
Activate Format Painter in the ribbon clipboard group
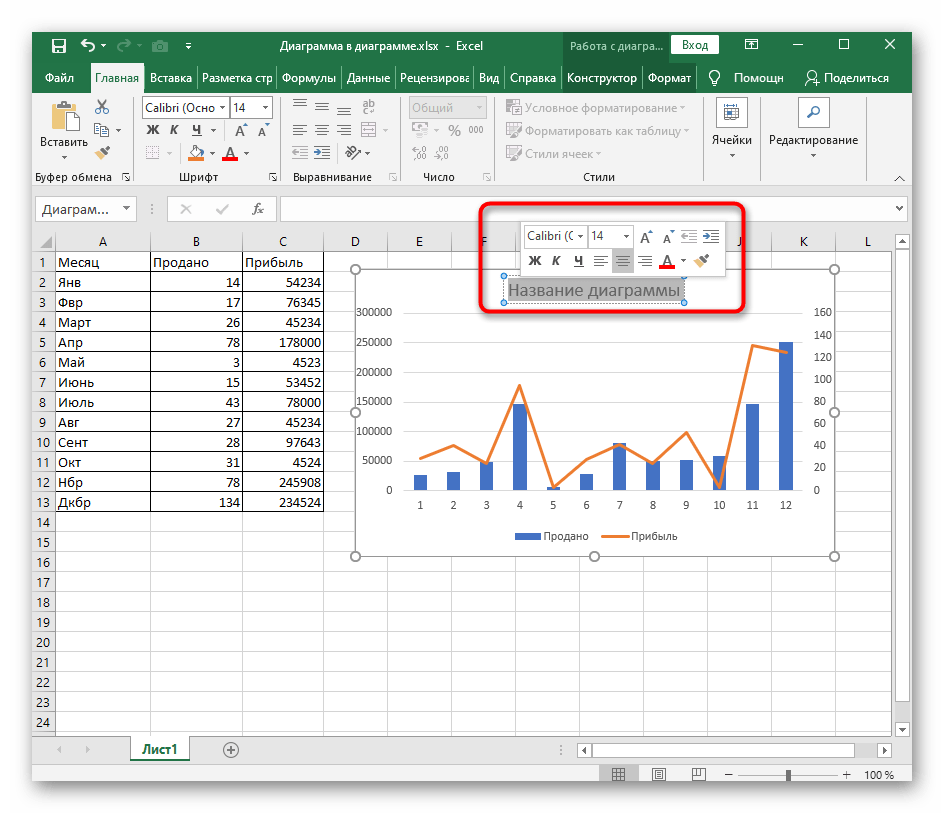(102, 153)
